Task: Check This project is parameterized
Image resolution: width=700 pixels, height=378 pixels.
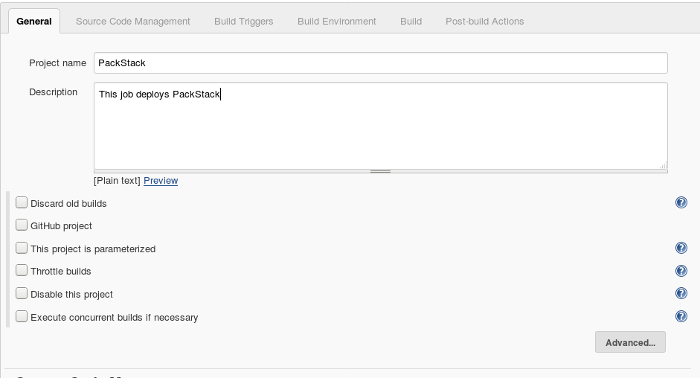Action: pyautogui.click(x=21, y=248)
